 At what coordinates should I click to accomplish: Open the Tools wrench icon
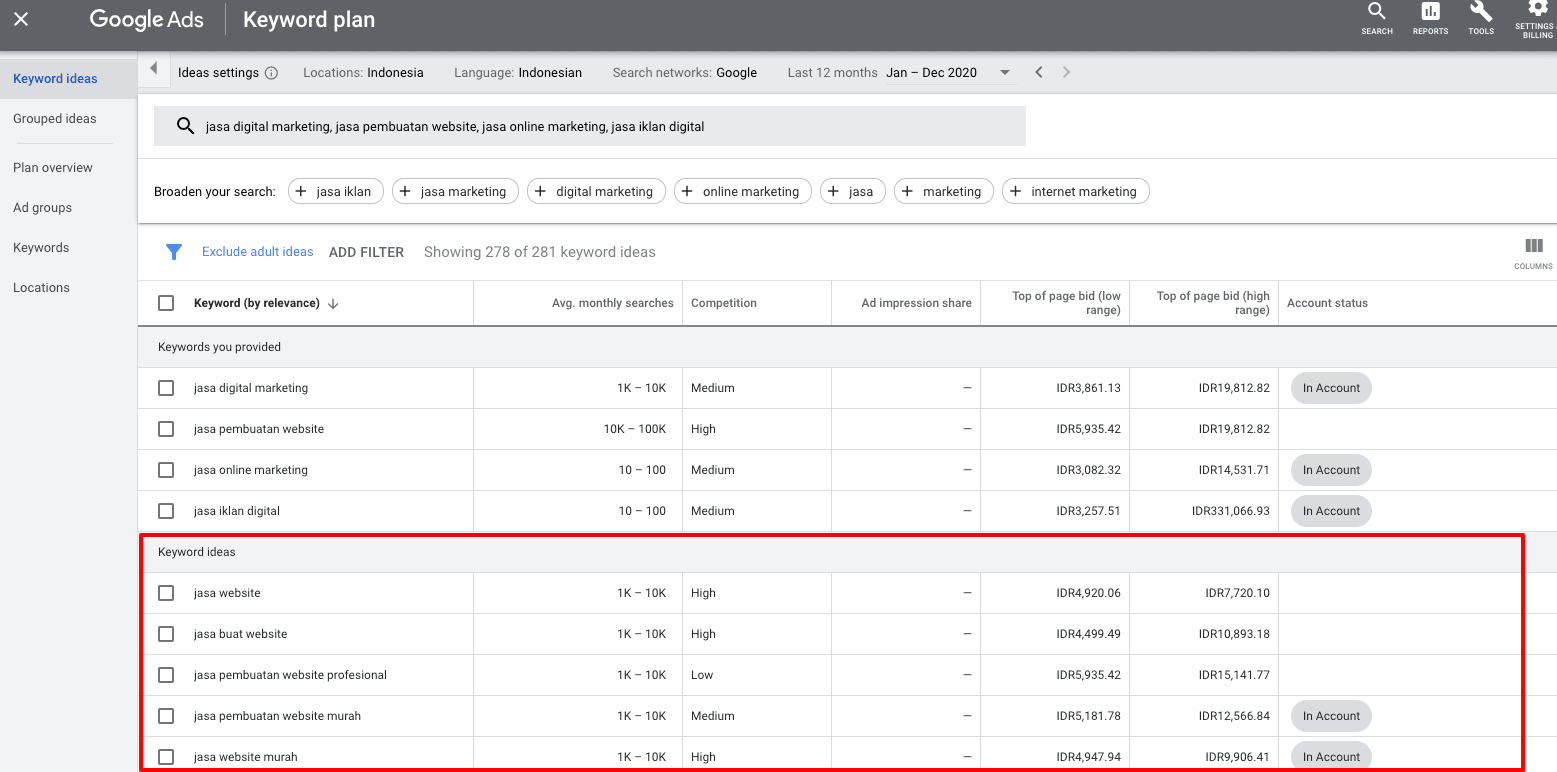point(1481,17)
